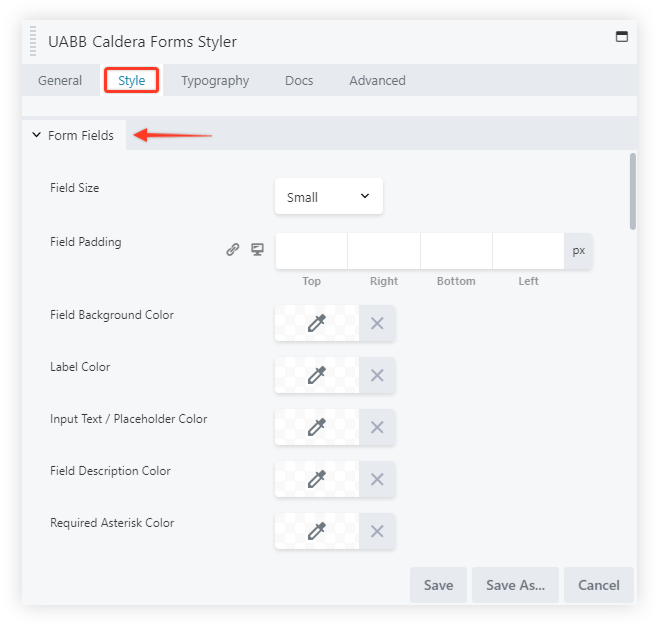Image resolution: width=659 pixels, height=624 pixels.
Task: Click the responsive device icon beside Field Padding
Action: click(257, 250)
